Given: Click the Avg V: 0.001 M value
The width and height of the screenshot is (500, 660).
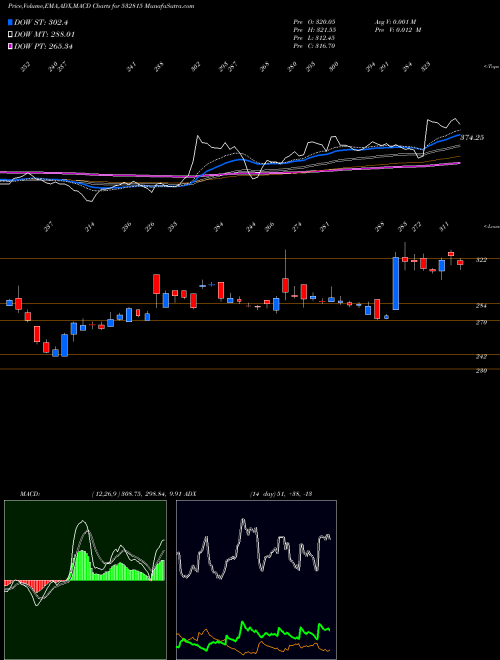Looking at the screenshot, I should click(395, 21).
